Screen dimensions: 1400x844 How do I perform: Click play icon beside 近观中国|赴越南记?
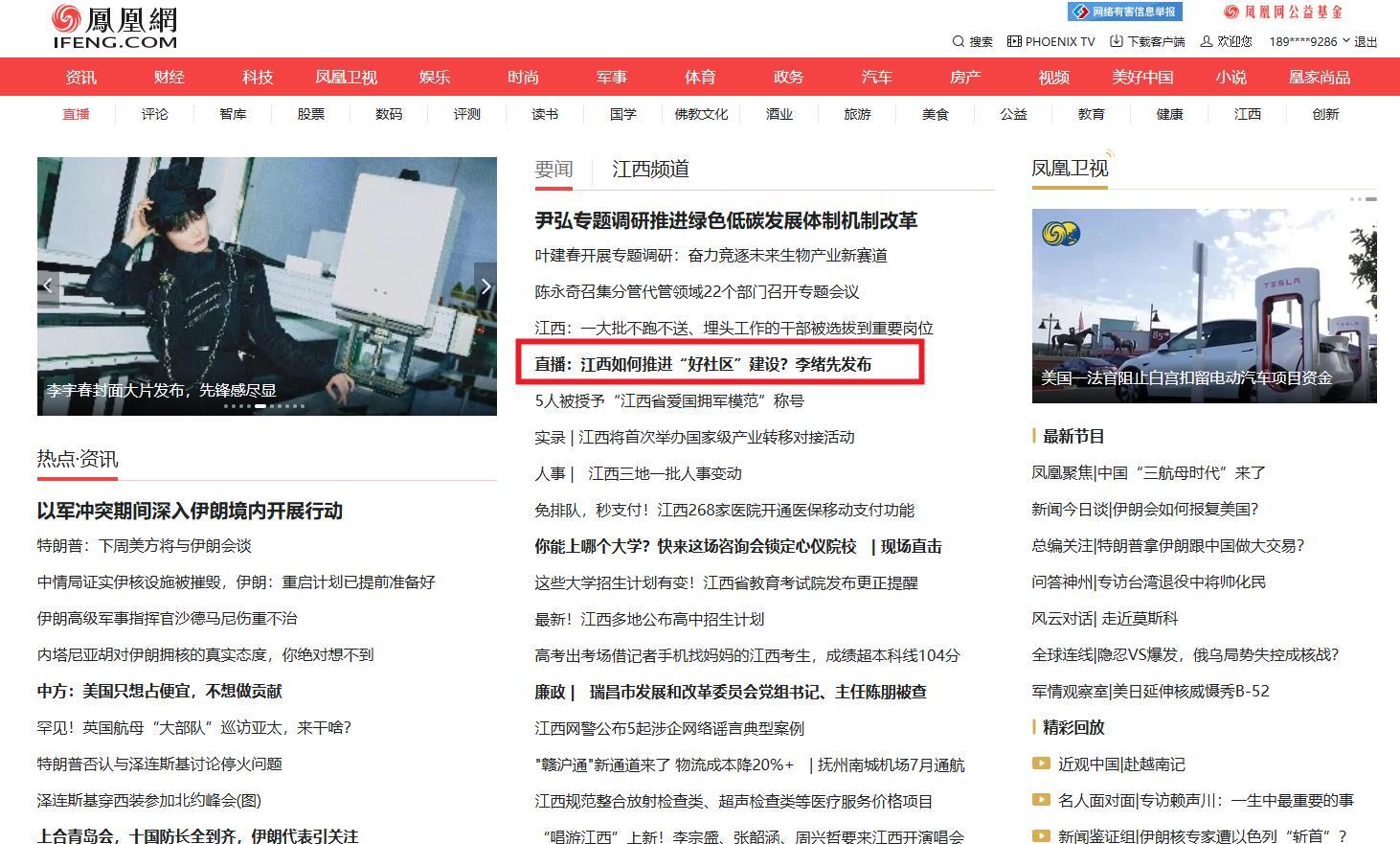coord(1041,764)
